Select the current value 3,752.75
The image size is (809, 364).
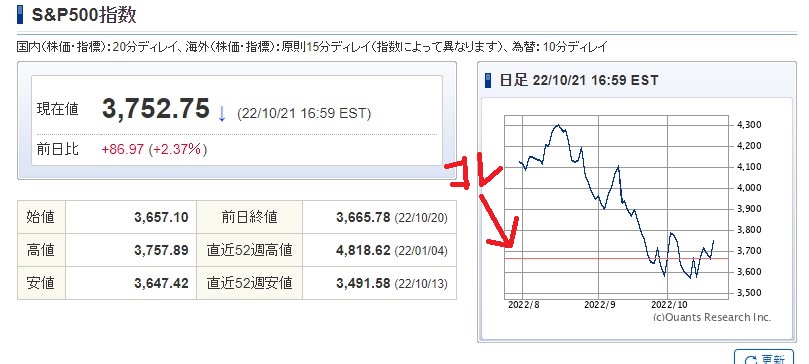(x=156, y=109)
